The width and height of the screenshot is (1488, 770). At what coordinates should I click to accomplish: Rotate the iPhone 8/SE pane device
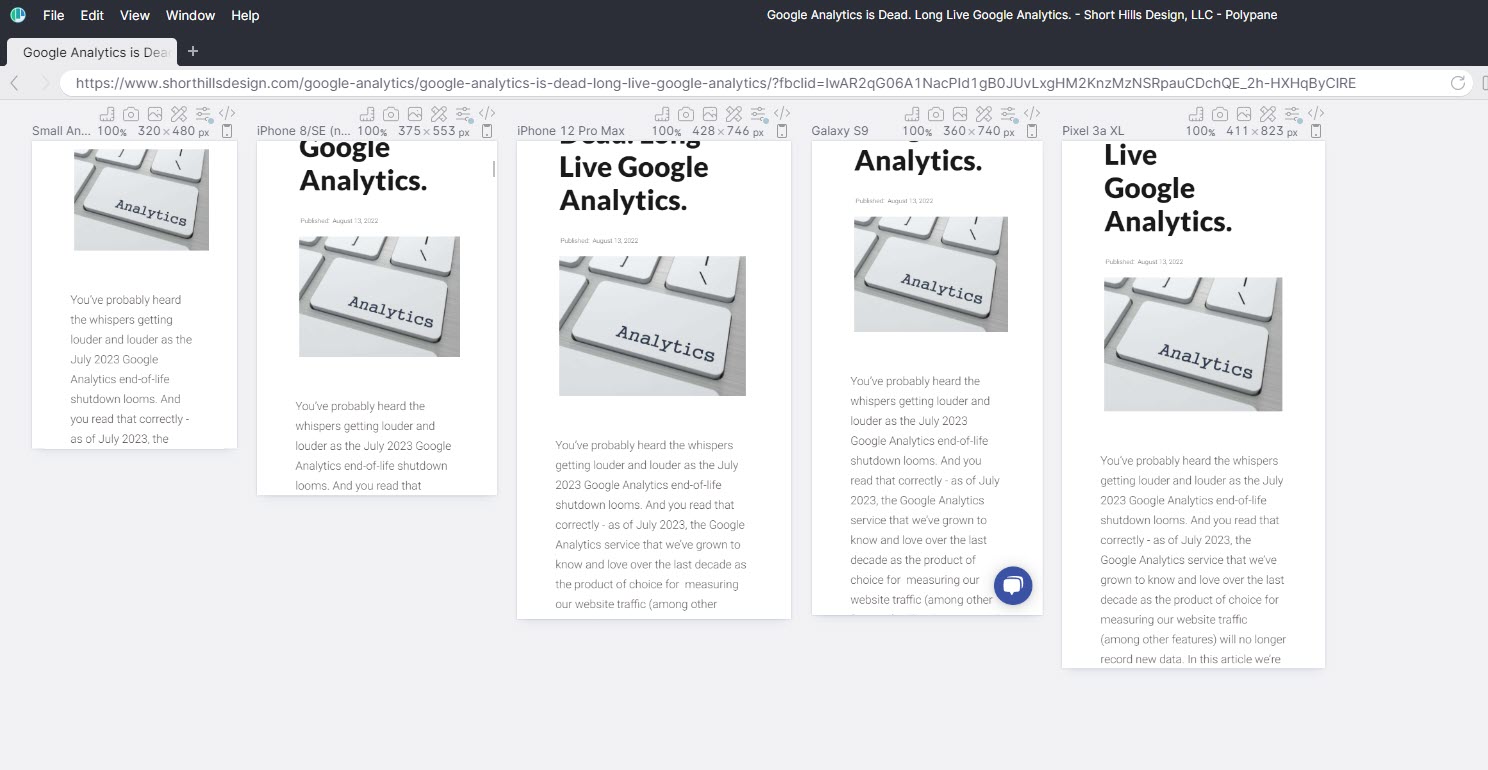click(x=487, y=131)
